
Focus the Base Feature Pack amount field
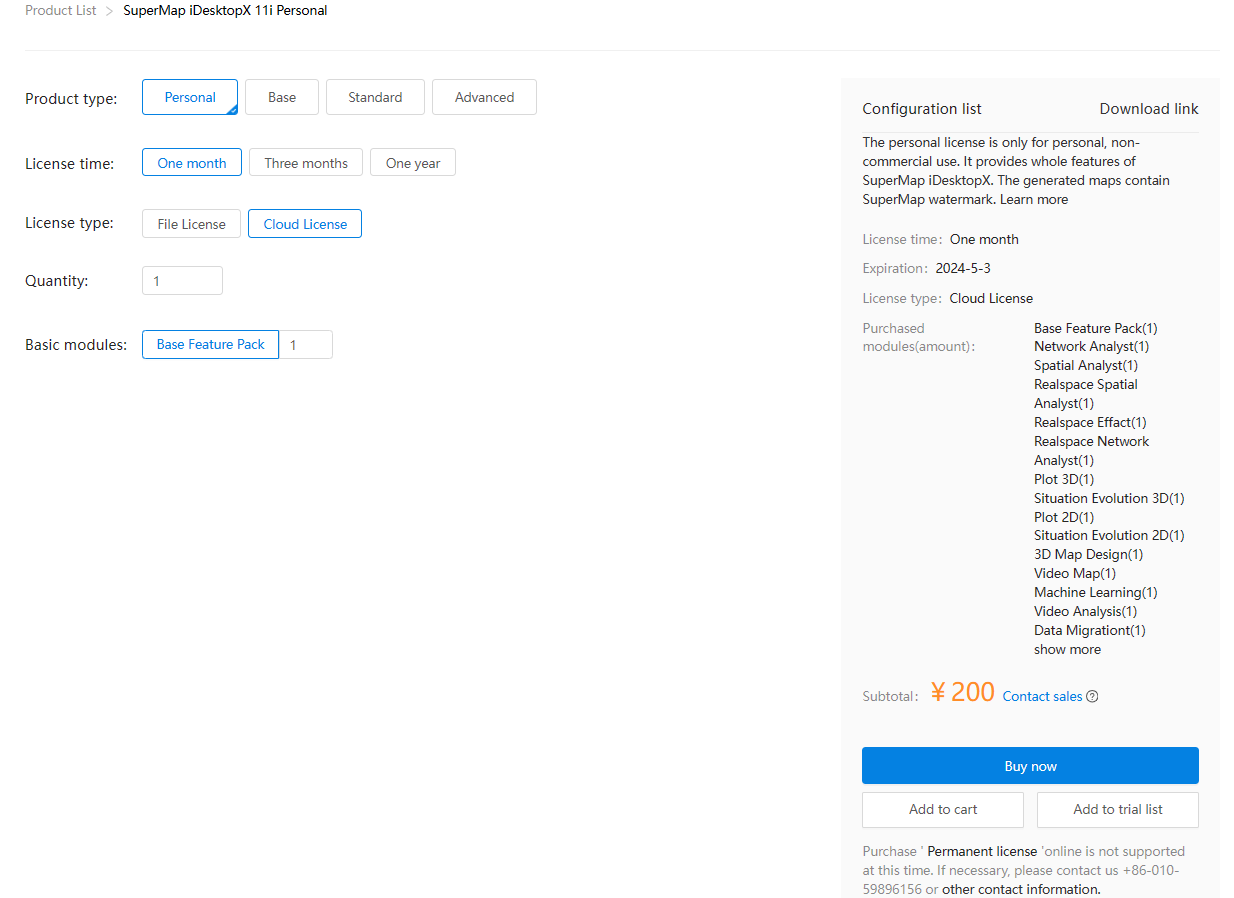pos(306,344)
